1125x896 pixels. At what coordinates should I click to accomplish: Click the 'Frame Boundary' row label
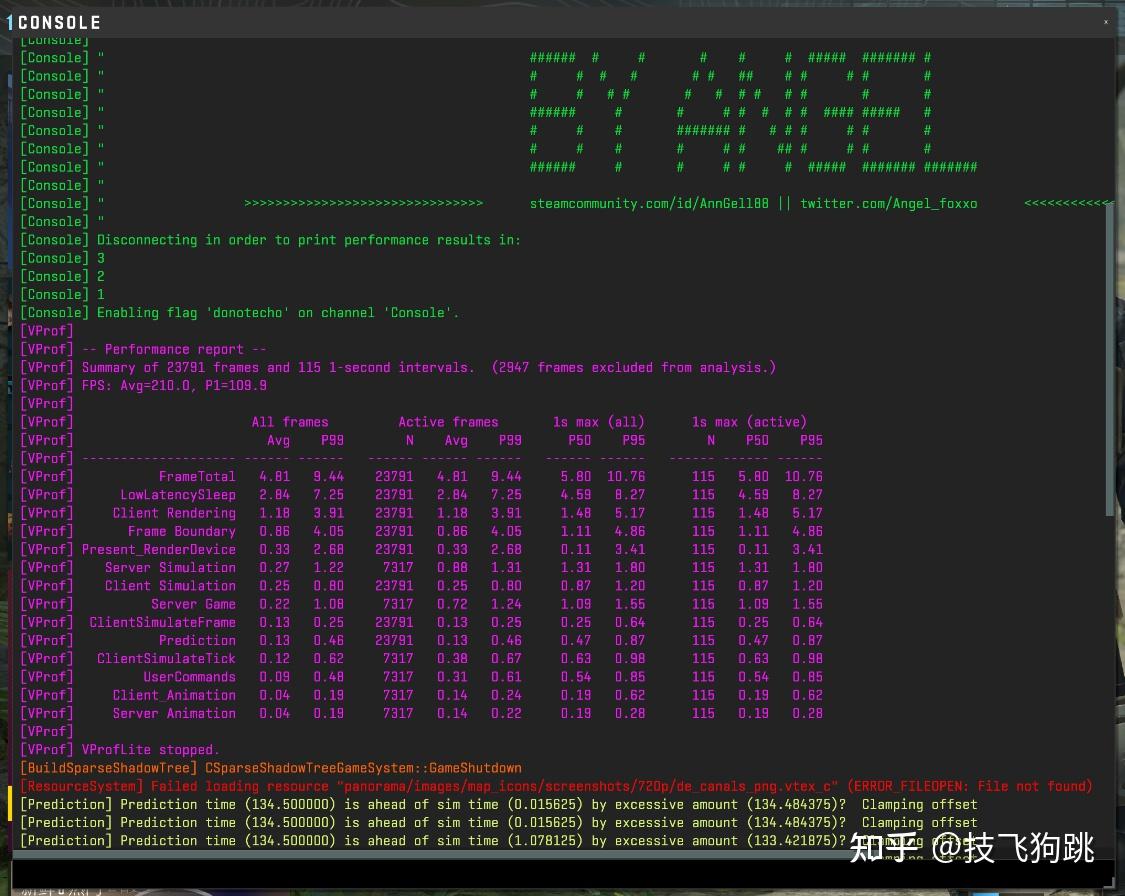coord(182,532)
